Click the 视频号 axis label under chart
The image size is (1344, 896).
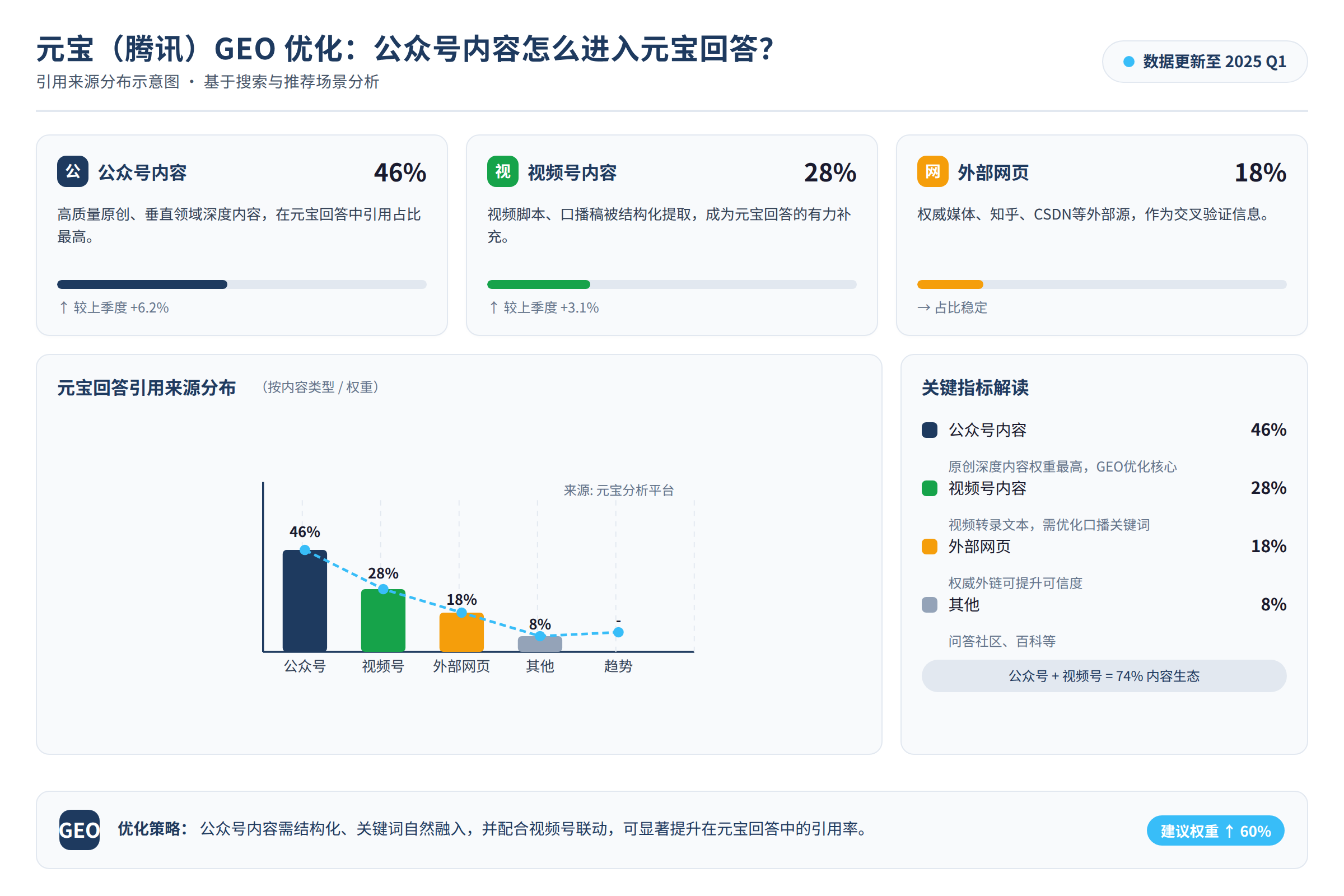384,666
